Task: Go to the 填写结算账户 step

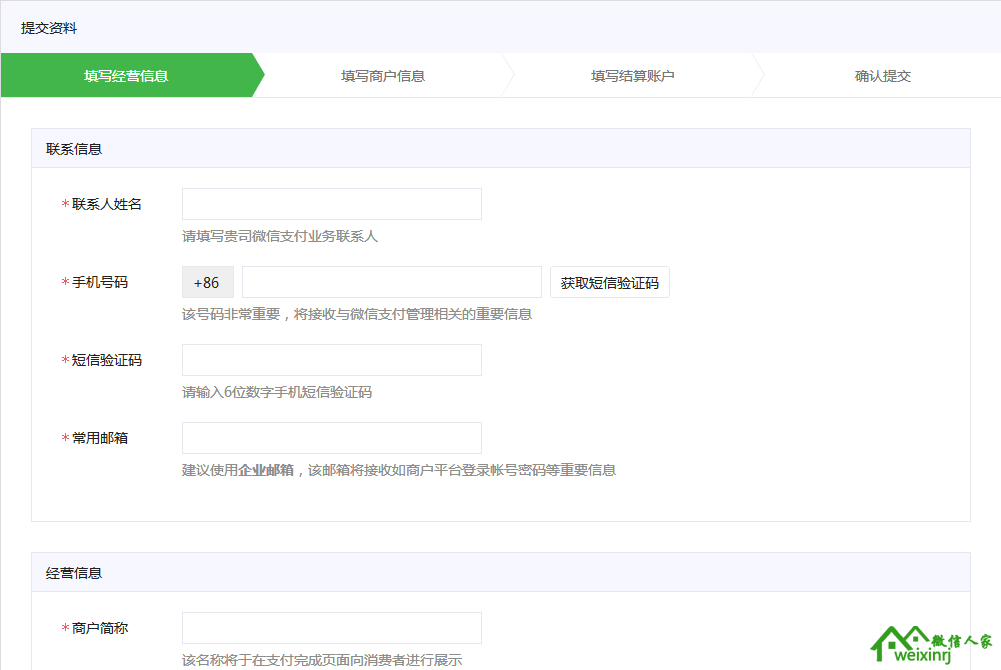Action: [632, 76]
